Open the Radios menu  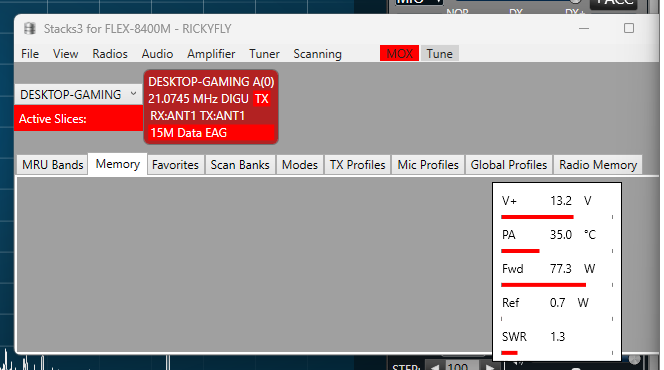[110, 54]
